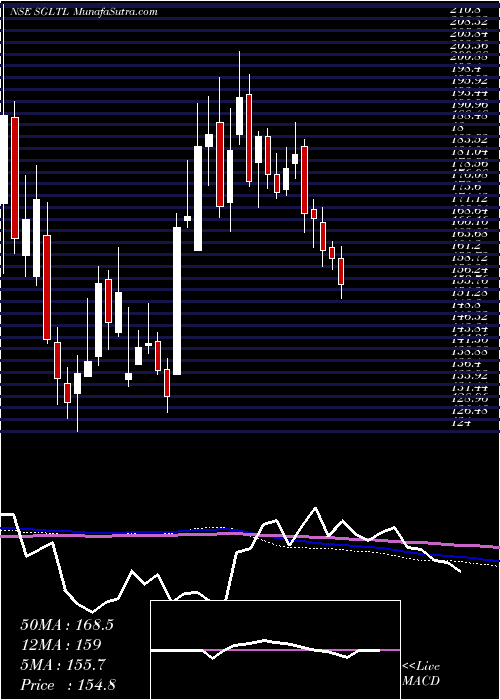Open the MACD inset chart
Screen dimensions: 500x700
point(275,650)
